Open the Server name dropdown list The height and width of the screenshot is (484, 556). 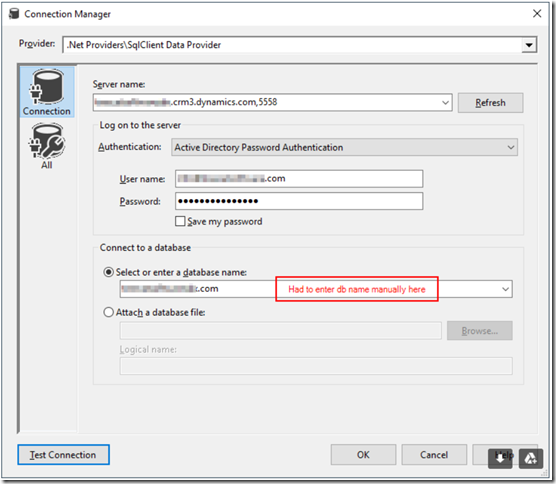pos(445,103)
